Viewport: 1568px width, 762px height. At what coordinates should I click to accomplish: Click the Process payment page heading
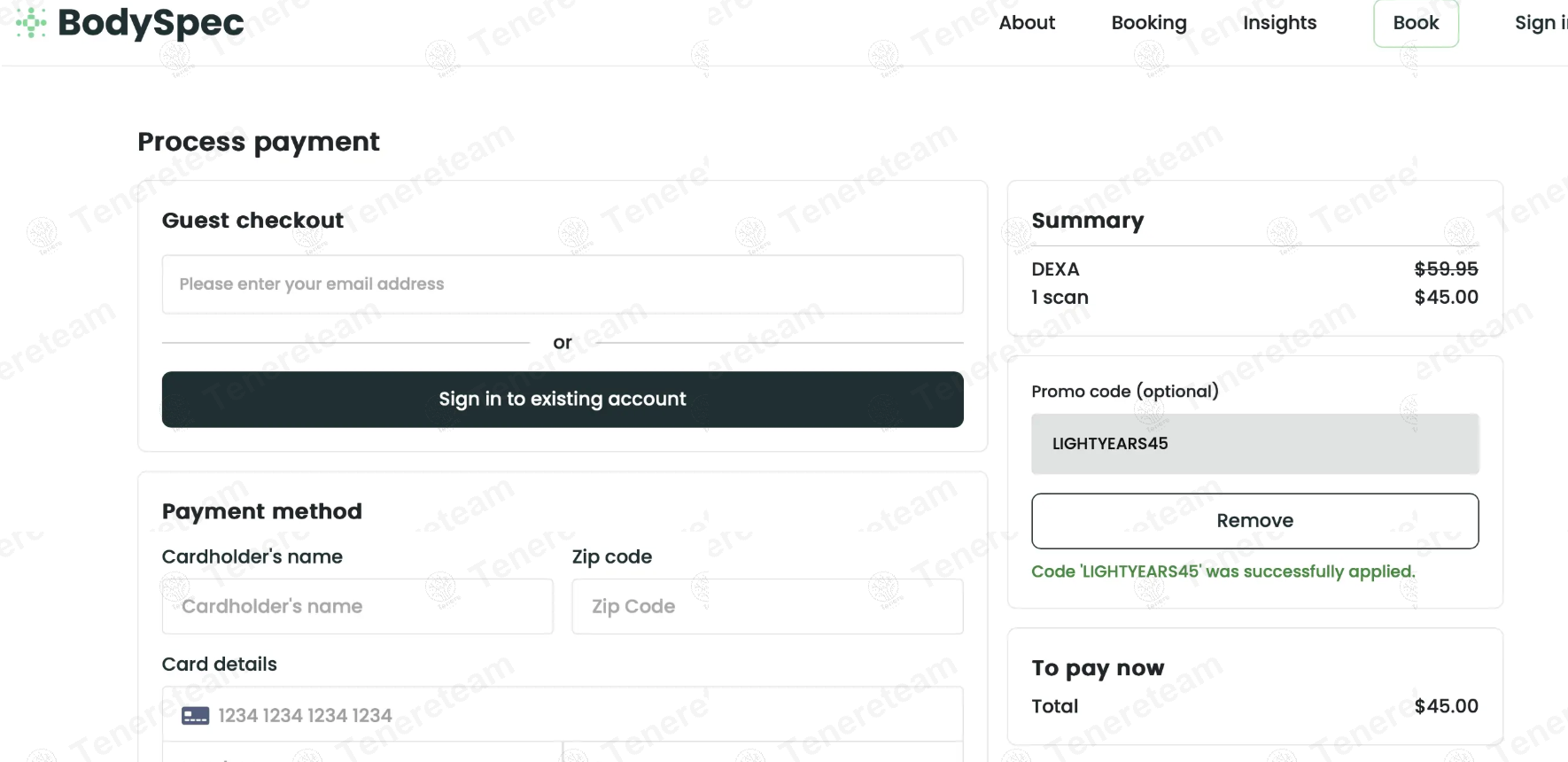point(259,142)
